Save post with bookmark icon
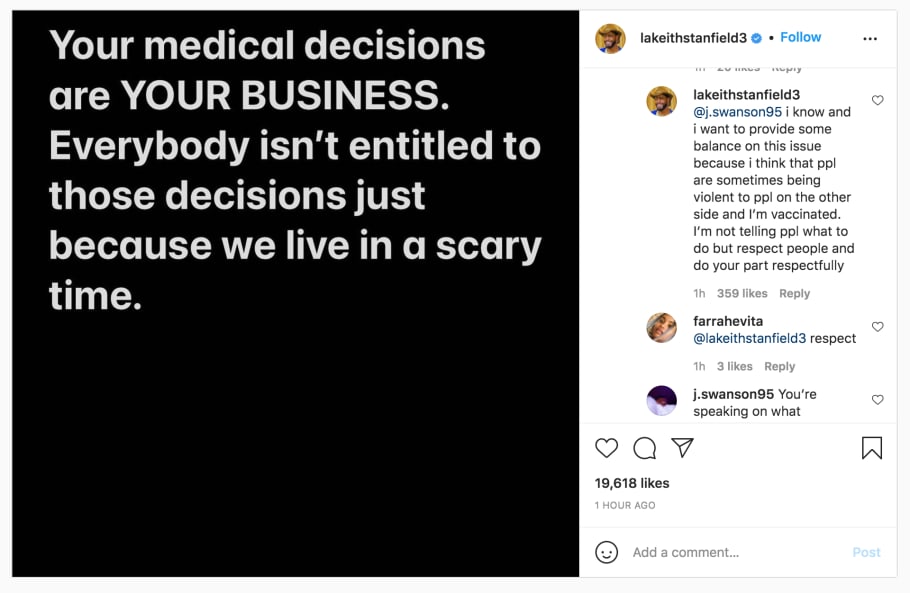The width and height of the screenshot is (910, 593). pyautogui.click(x=872, y=448)
